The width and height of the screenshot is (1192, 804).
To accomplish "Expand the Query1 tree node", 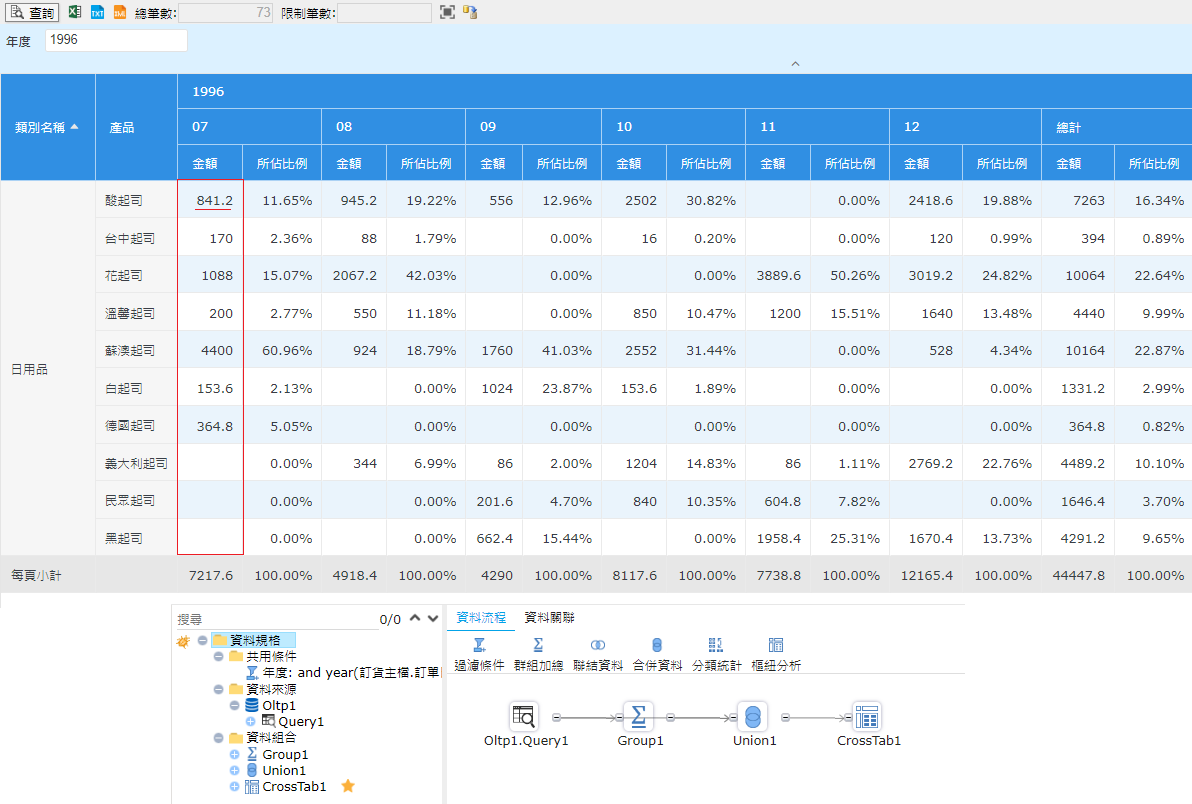I will click(x=250, y=721).
